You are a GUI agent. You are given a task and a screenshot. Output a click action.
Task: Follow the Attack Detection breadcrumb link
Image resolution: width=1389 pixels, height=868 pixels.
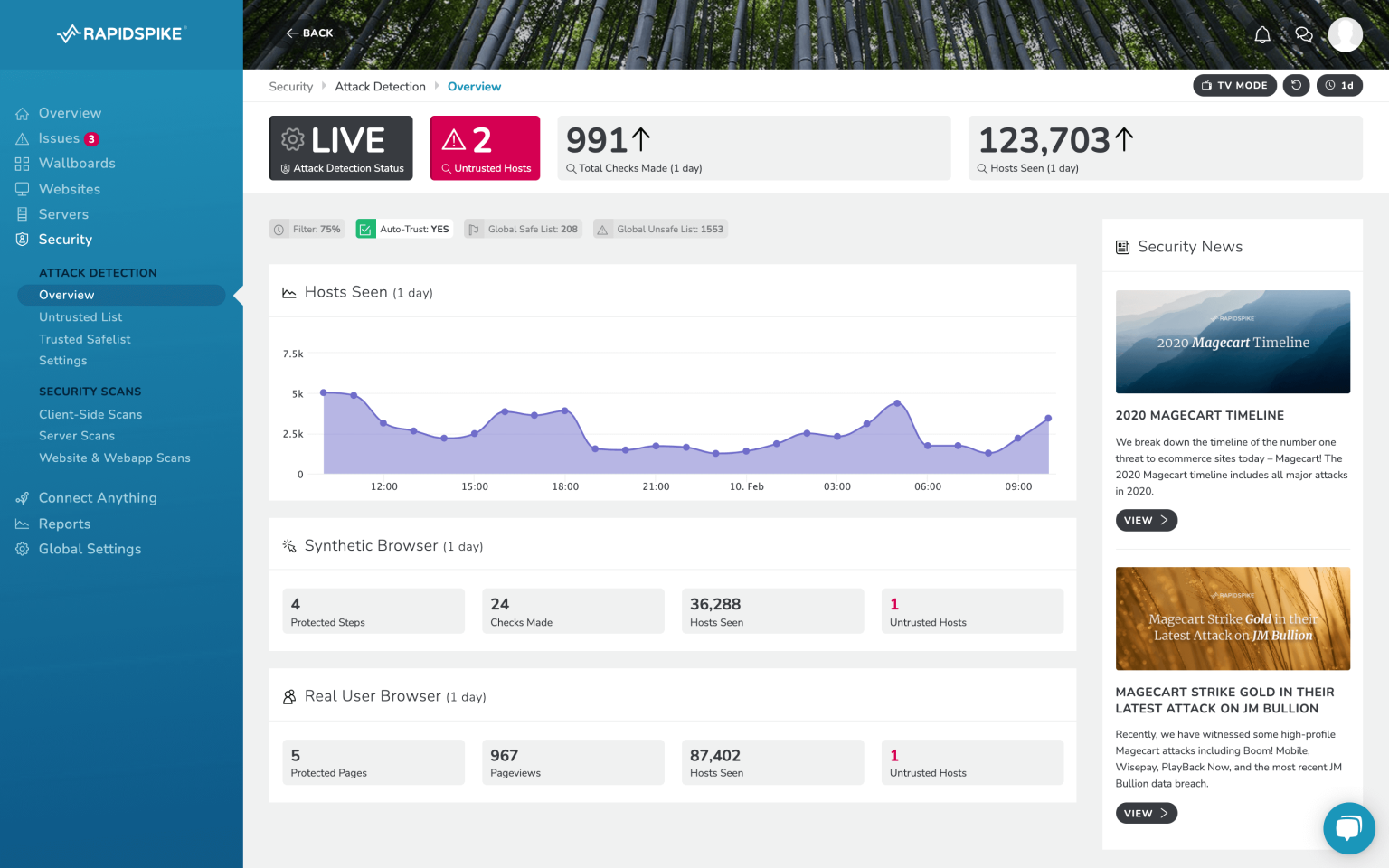[380, 86]
